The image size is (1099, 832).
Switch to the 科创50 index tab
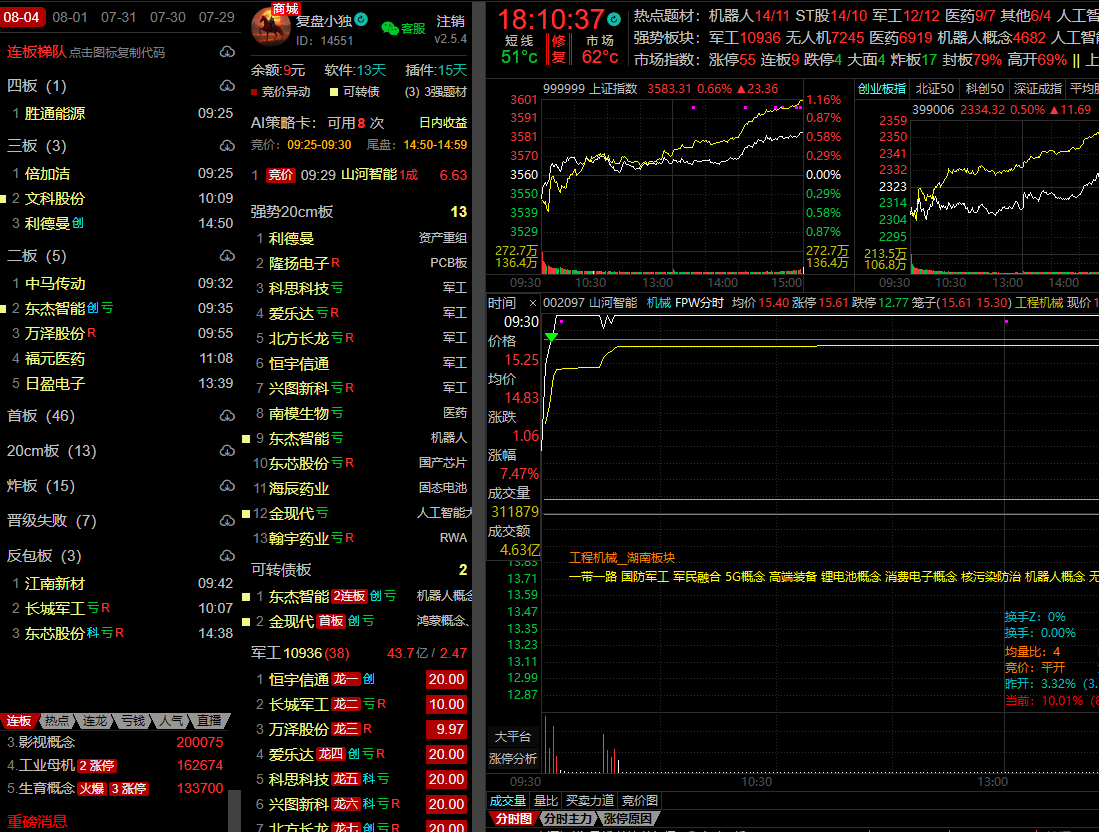tap(984, 89)
